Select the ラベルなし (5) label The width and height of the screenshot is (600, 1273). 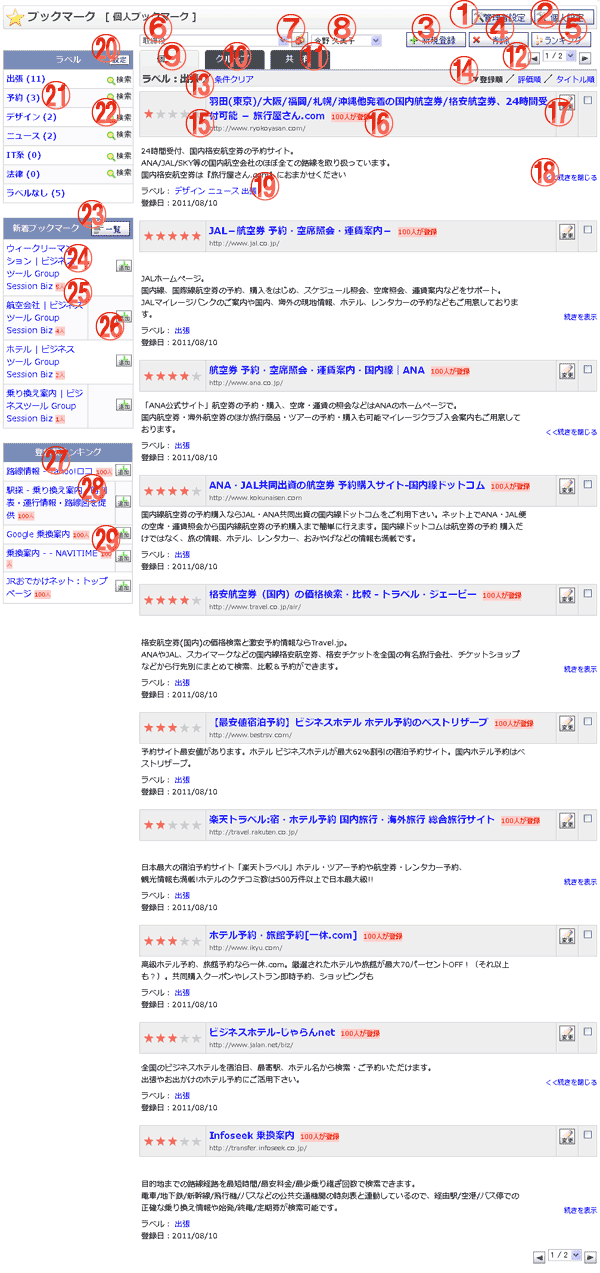(x=35, y=192)
